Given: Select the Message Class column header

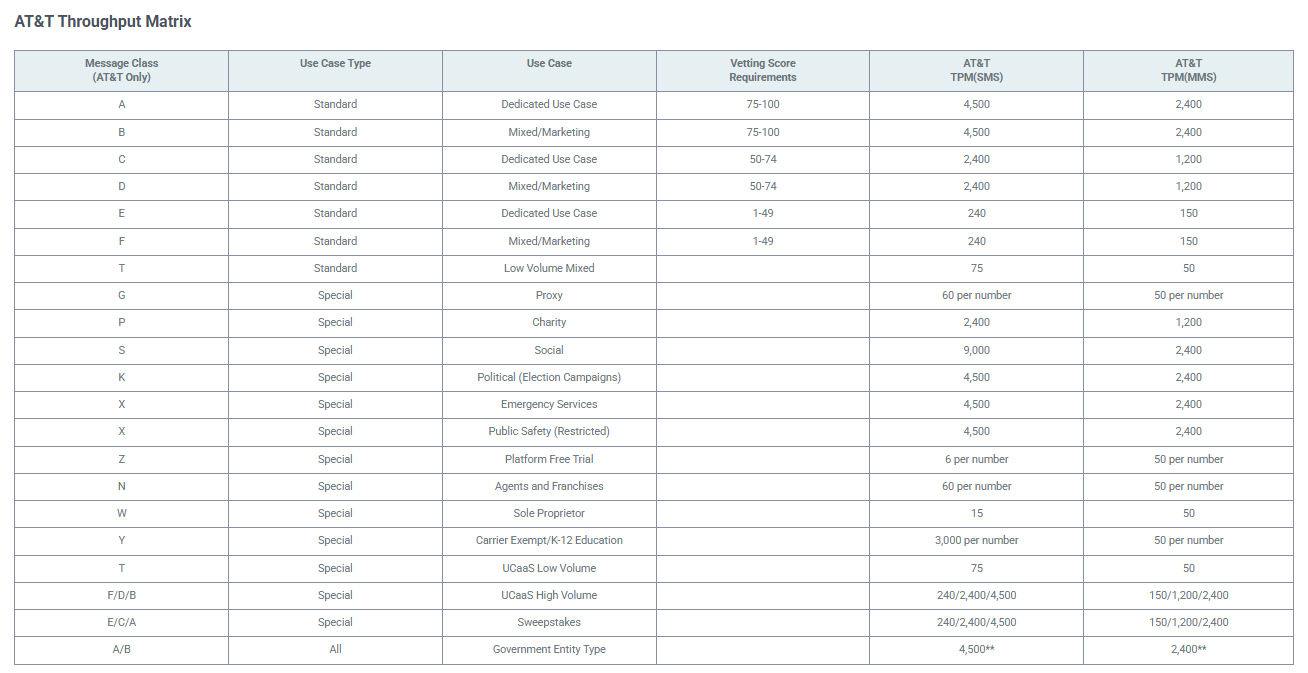Looking at the screenshot, I should pos(121,70).
